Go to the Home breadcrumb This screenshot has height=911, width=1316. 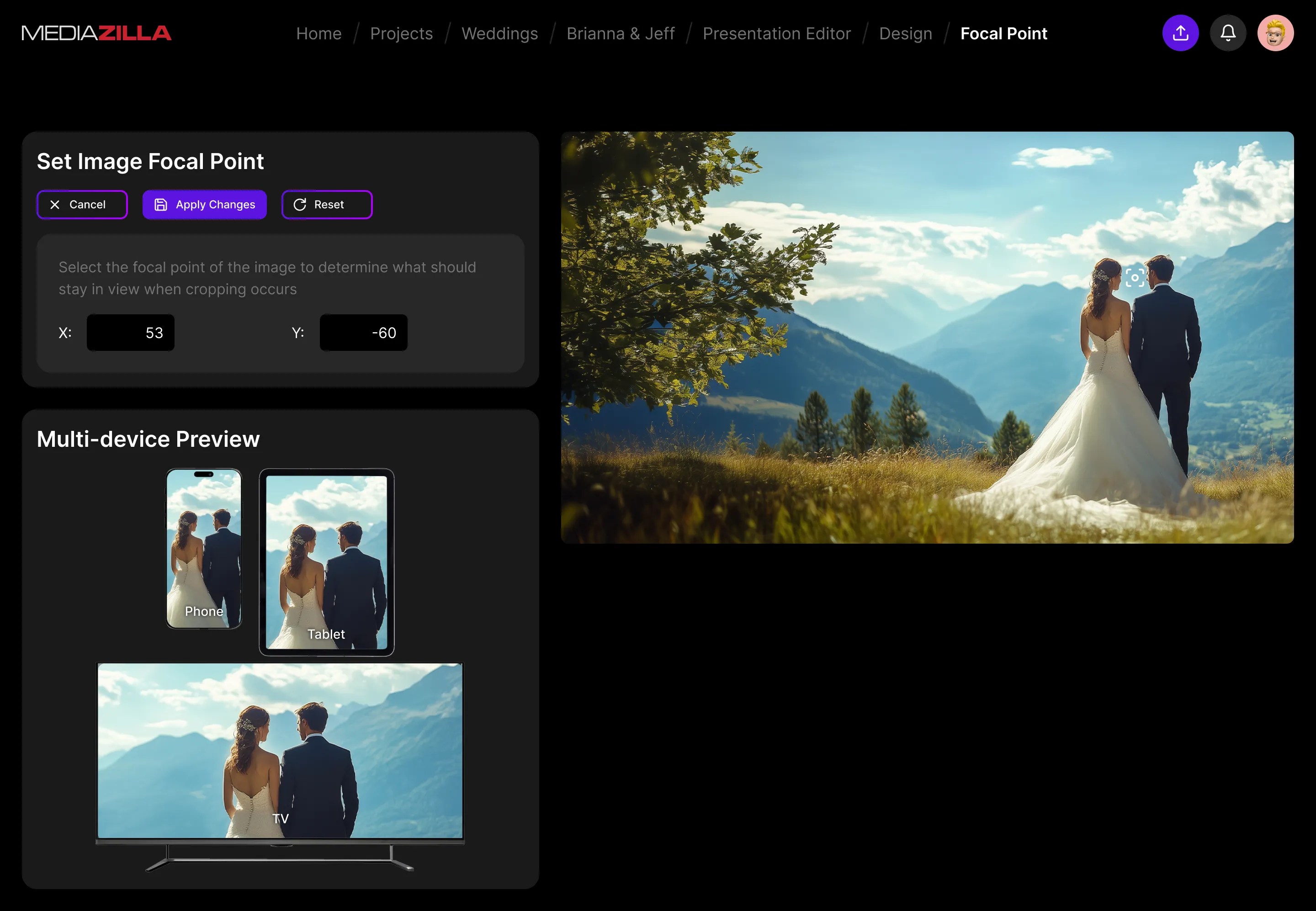point(318,34)
